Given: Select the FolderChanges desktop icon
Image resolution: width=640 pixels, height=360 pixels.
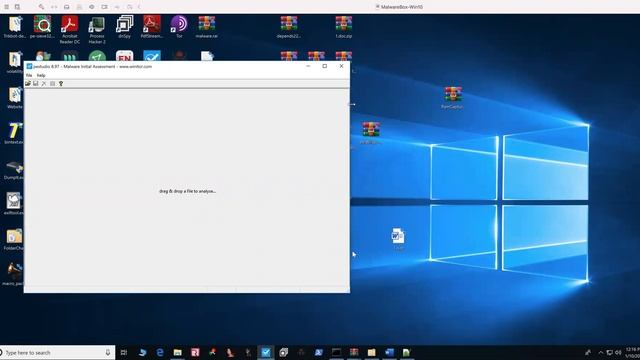Looking at the screenshot, I should tap(14, 239).
